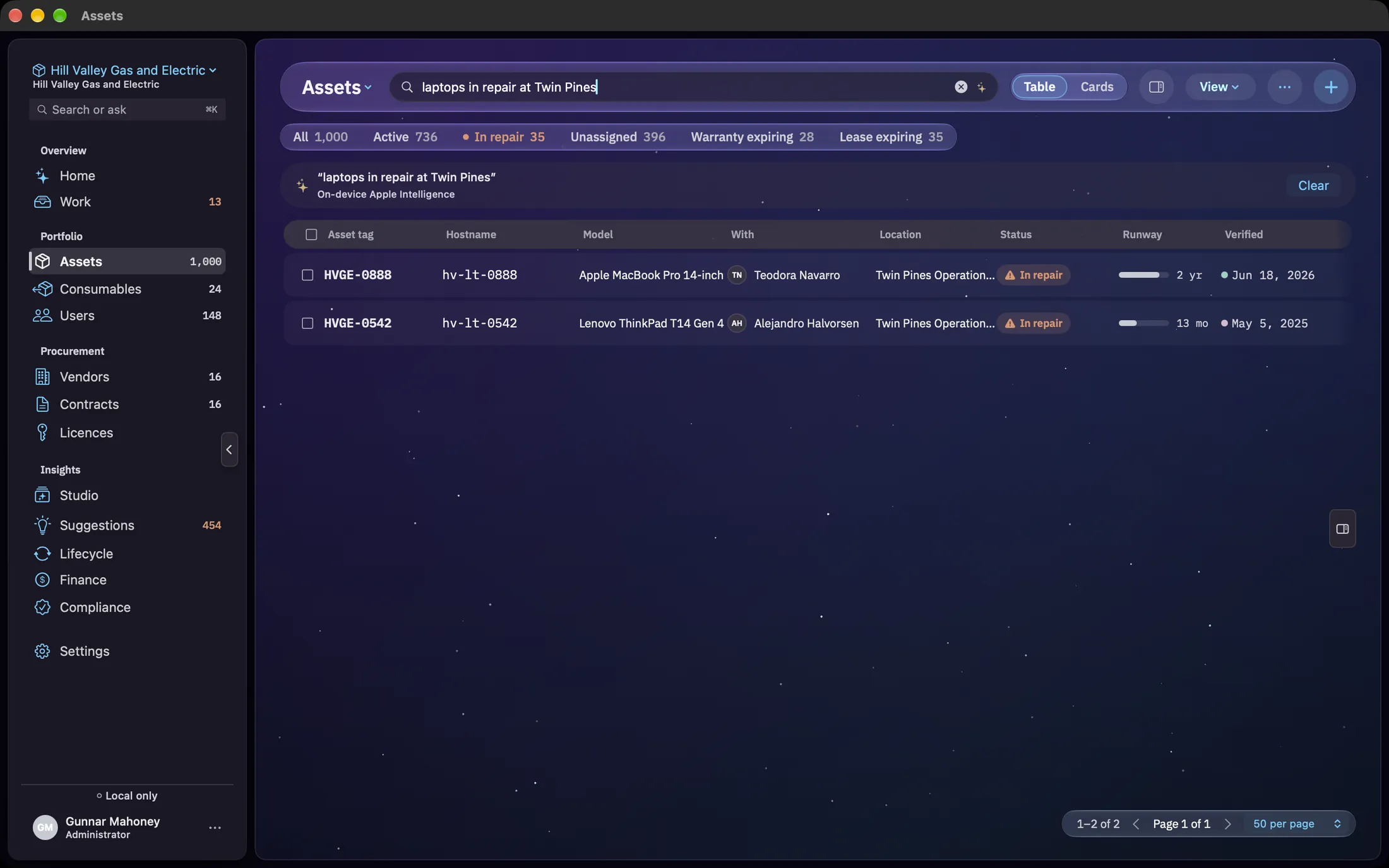Open user menu beside Gunnar Mahoney
1389x868 pixels.
pyautogui.click(x=215, y=827)
